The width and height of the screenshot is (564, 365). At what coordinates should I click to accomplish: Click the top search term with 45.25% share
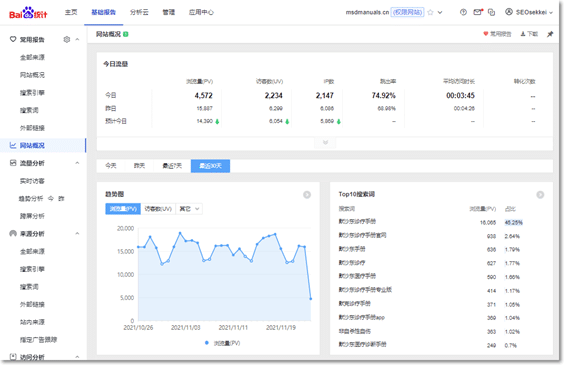pyautogui.click(x=357, y=222)
